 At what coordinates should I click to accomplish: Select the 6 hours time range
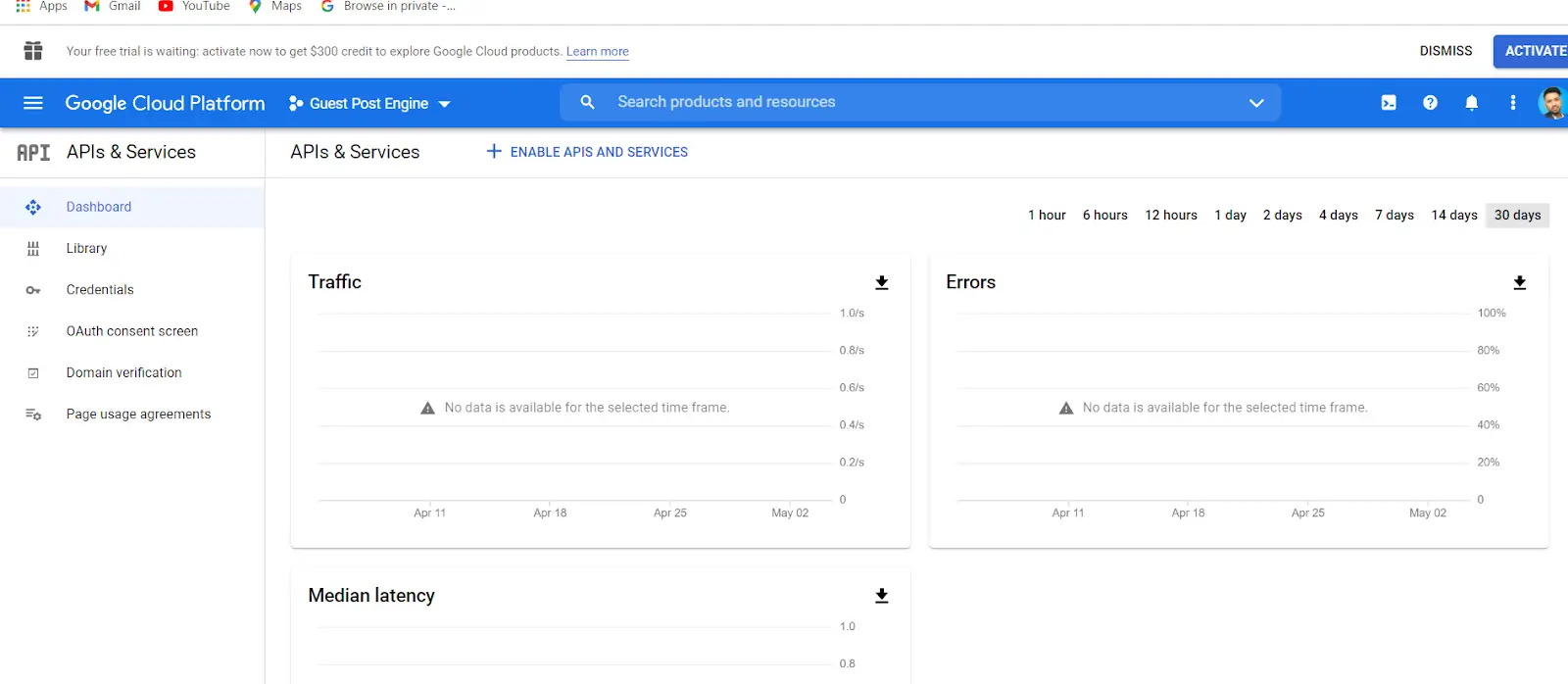1104,216
